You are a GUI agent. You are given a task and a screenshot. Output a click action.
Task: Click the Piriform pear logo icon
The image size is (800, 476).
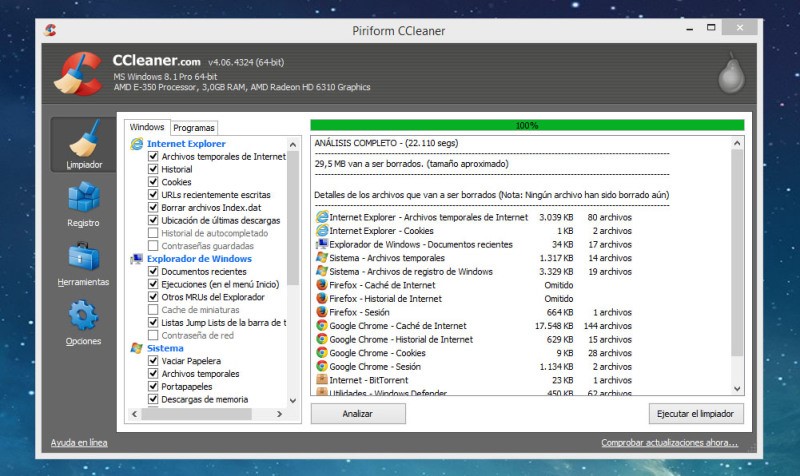(732, 72)
